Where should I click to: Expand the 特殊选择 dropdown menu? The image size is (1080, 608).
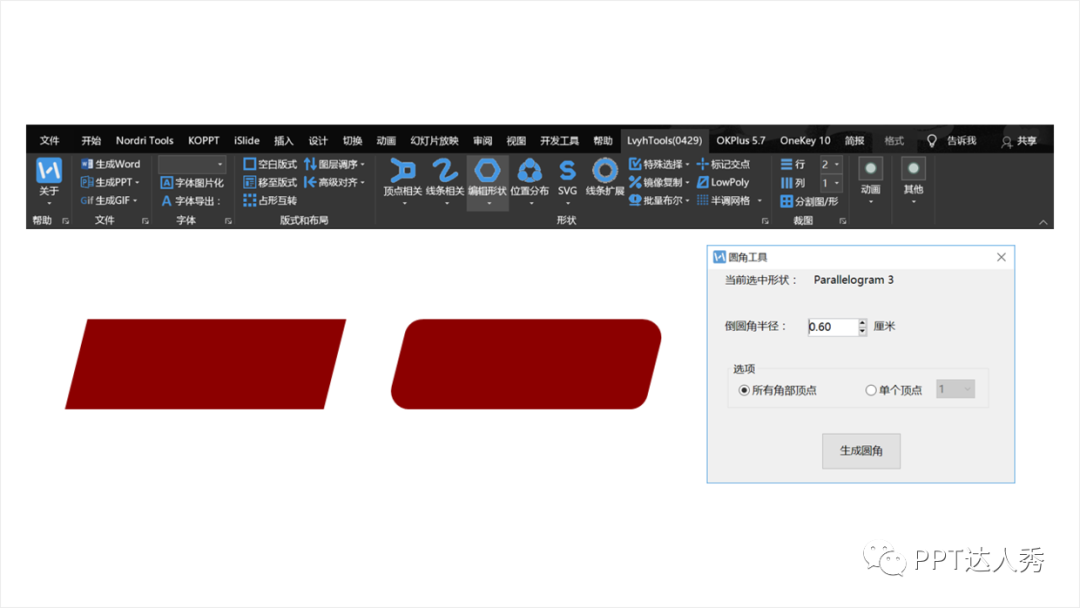pos(688,164)
